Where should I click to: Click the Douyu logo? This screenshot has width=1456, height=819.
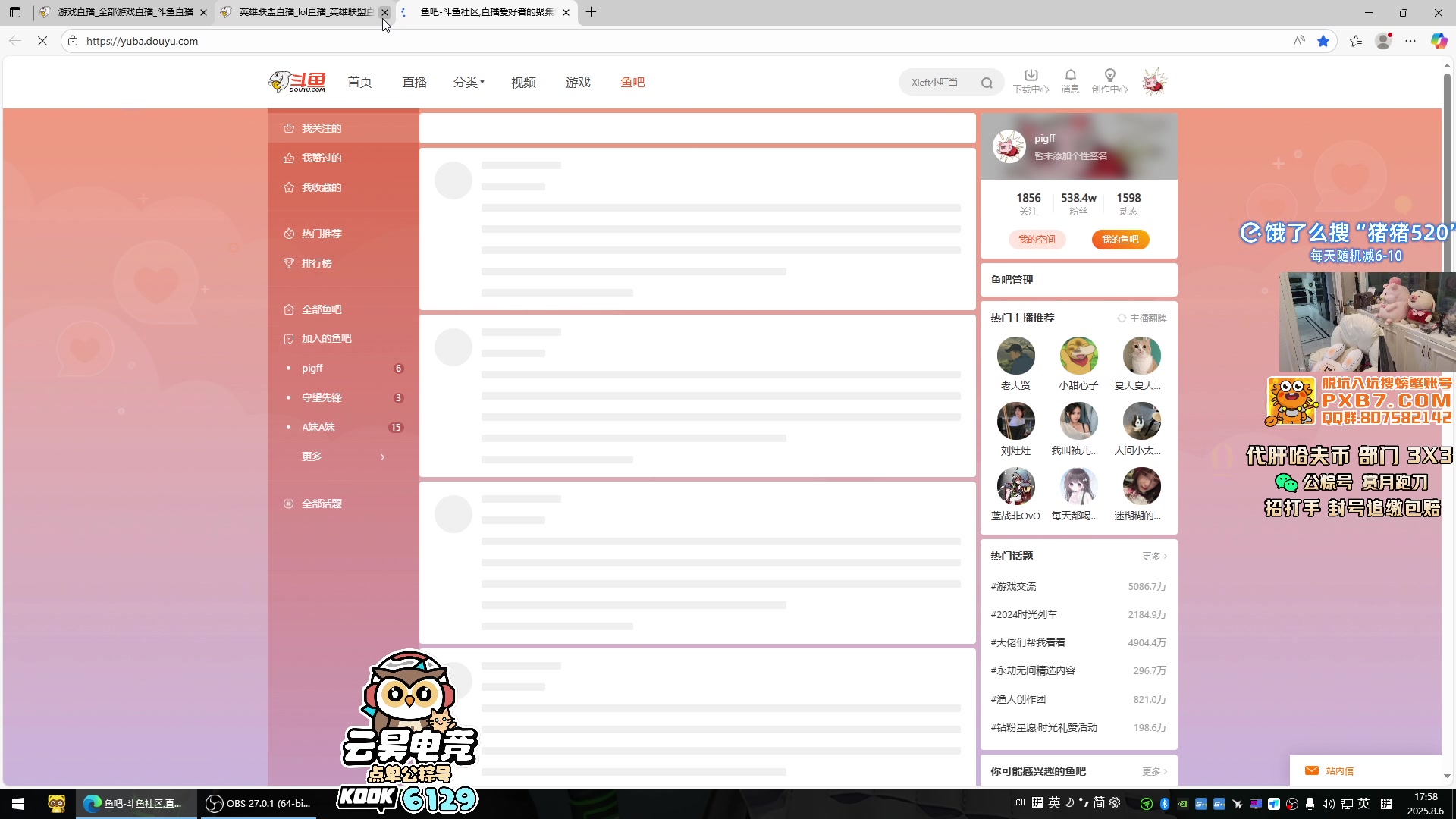[x=297, y=82]
